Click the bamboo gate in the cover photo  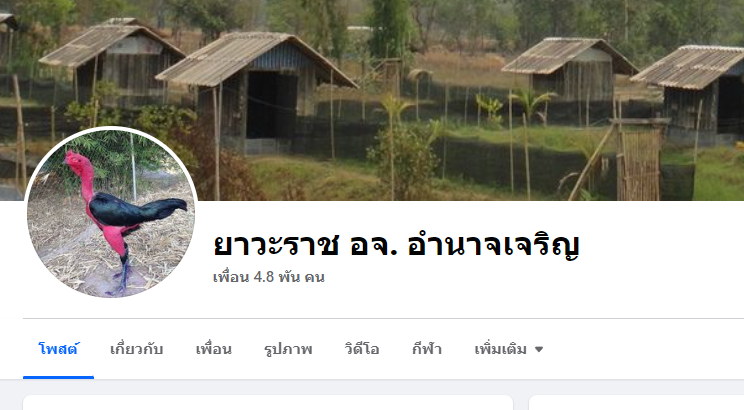pyautogui.click(x=639, y=161)
